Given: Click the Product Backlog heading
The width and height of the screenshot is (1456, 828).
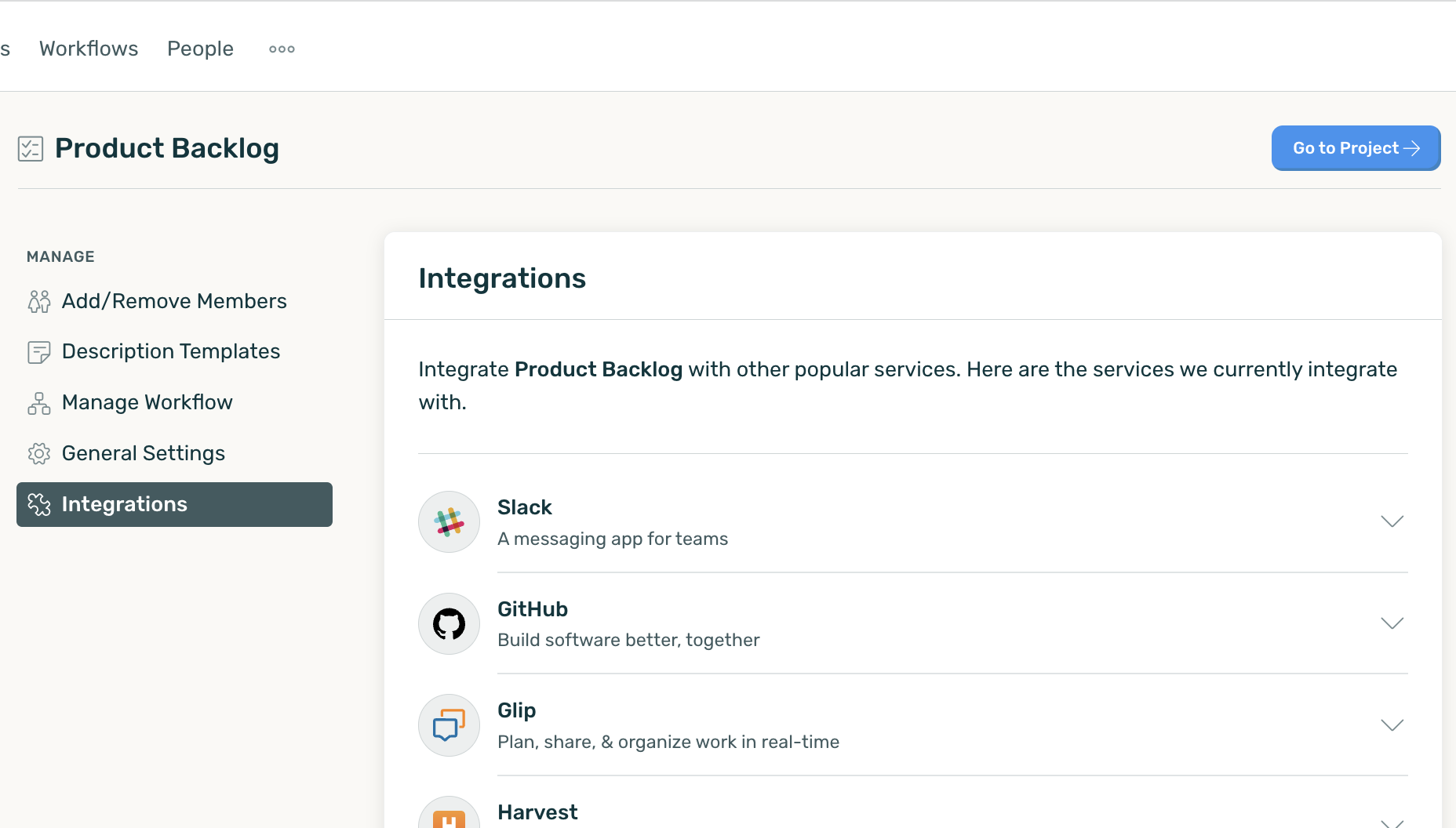Looking at the screenshot, I should [167, 148].
